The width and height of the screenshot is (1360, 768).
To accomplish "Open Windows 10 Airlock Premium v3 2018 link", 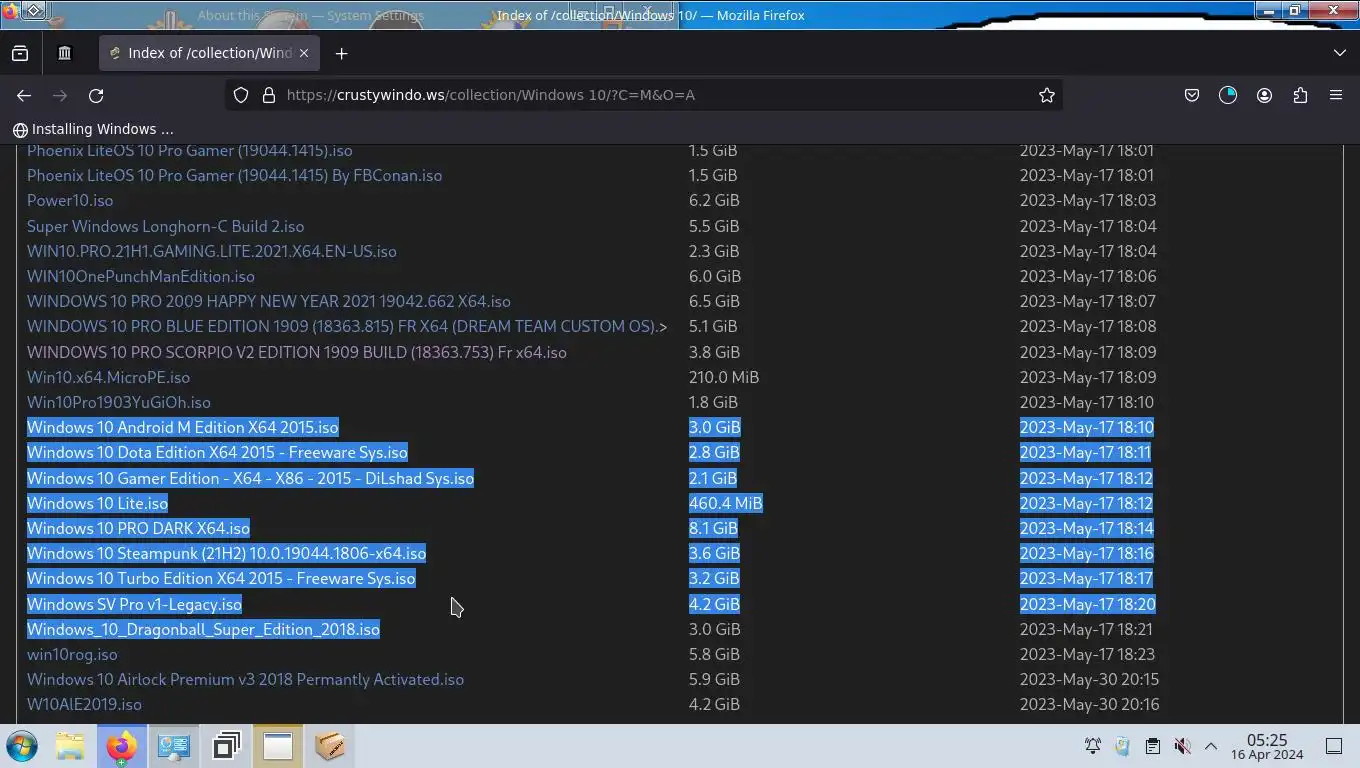I will pyautogui.click(x=245, y=679).
